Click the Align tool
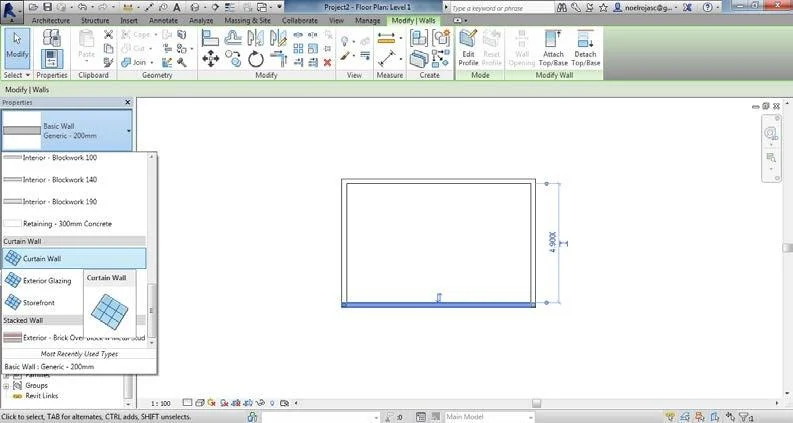 [210, 38]
